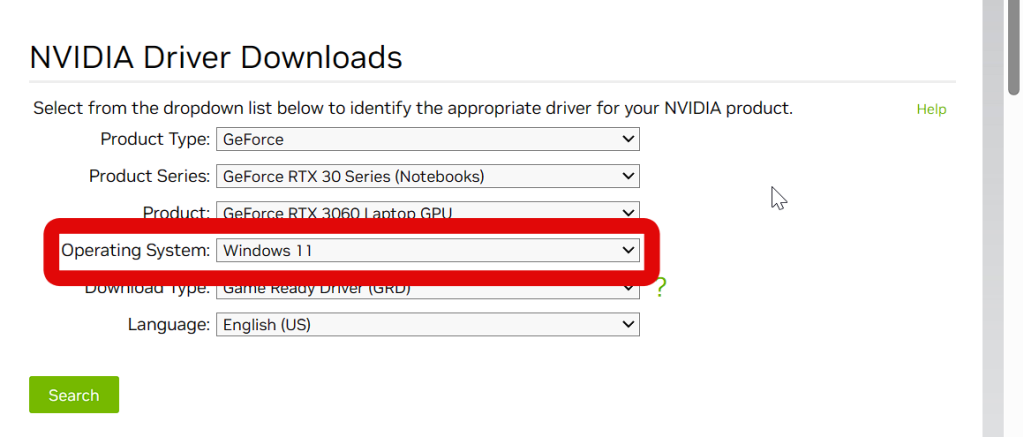
Task: Click the "Operating System:" field label
Action: pos(136,250)
